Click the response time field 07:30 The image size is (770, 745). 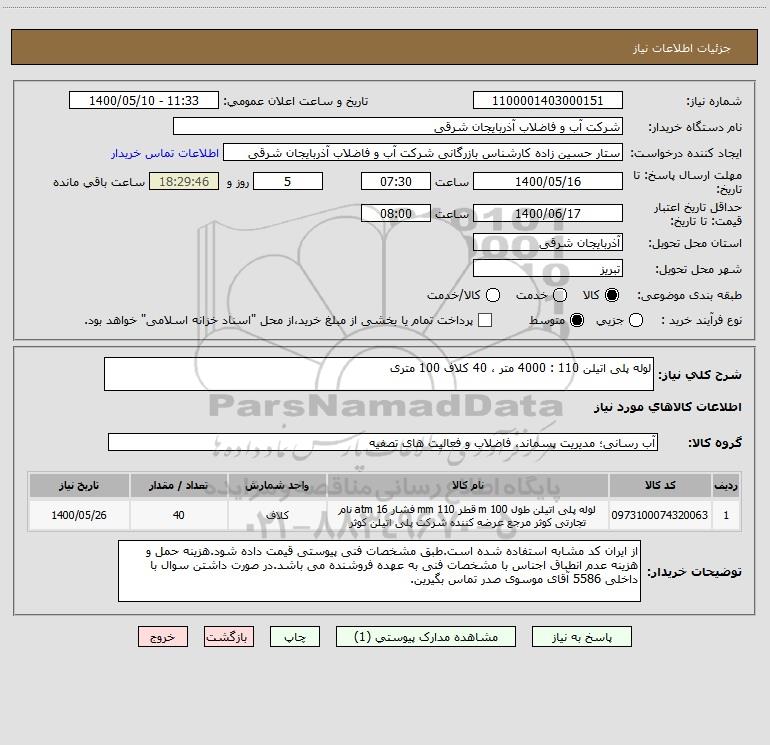pyautogui.click(x=396, y=181)
